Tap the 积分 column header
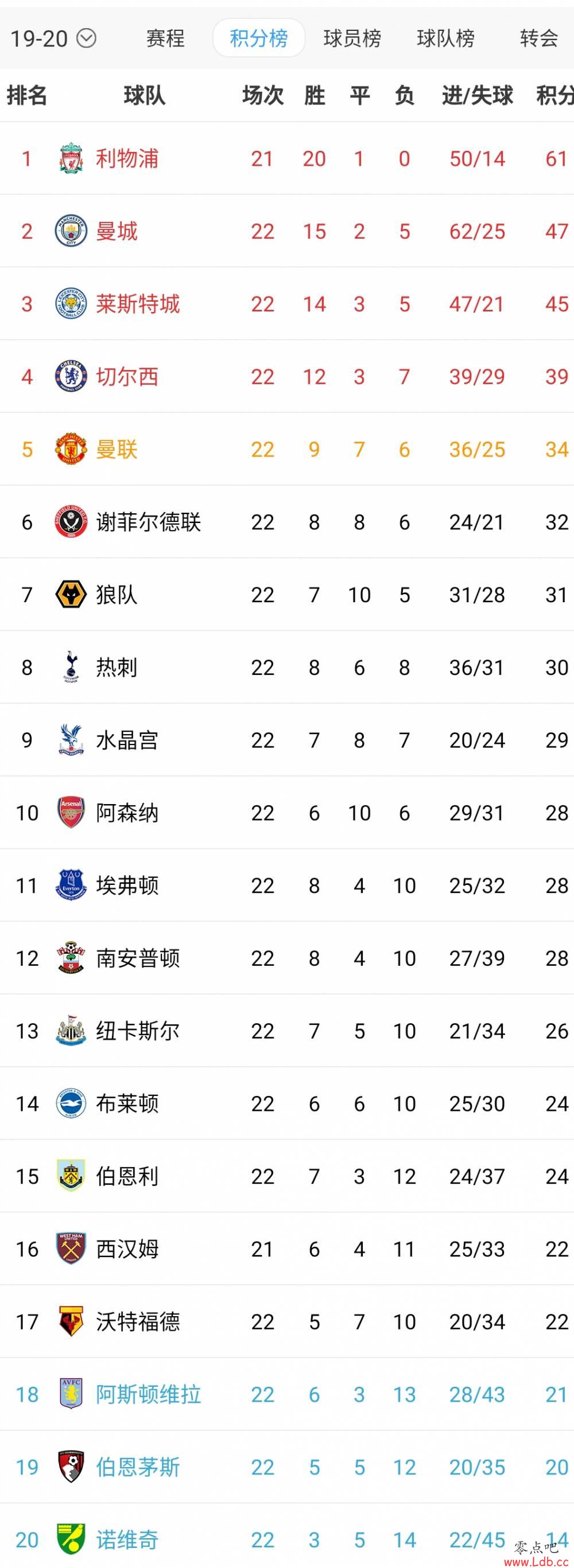 point(554,96)
